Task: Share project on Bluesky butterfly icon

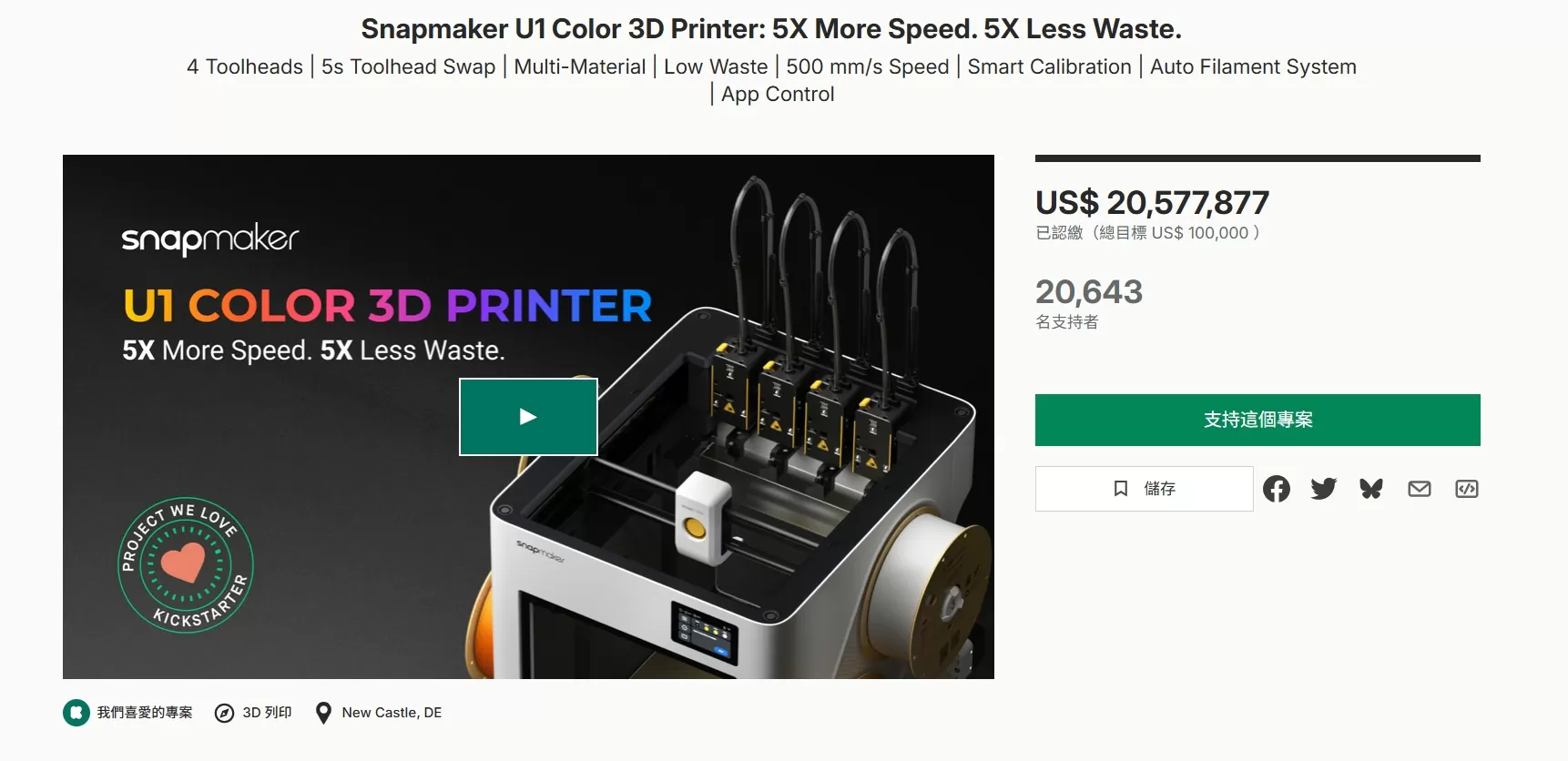Action: coord(1371,489)
